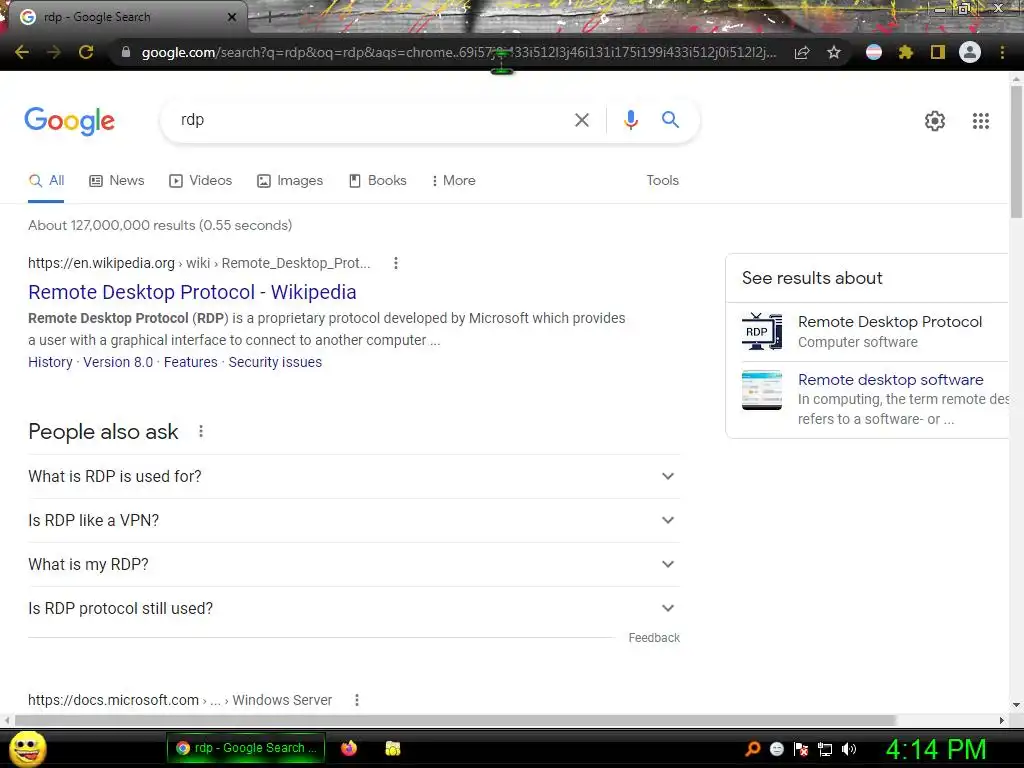Image resolution: width=1024 pixels, height=768 pixels.
Task: Open Google apps grid
Action: point(981,121)
